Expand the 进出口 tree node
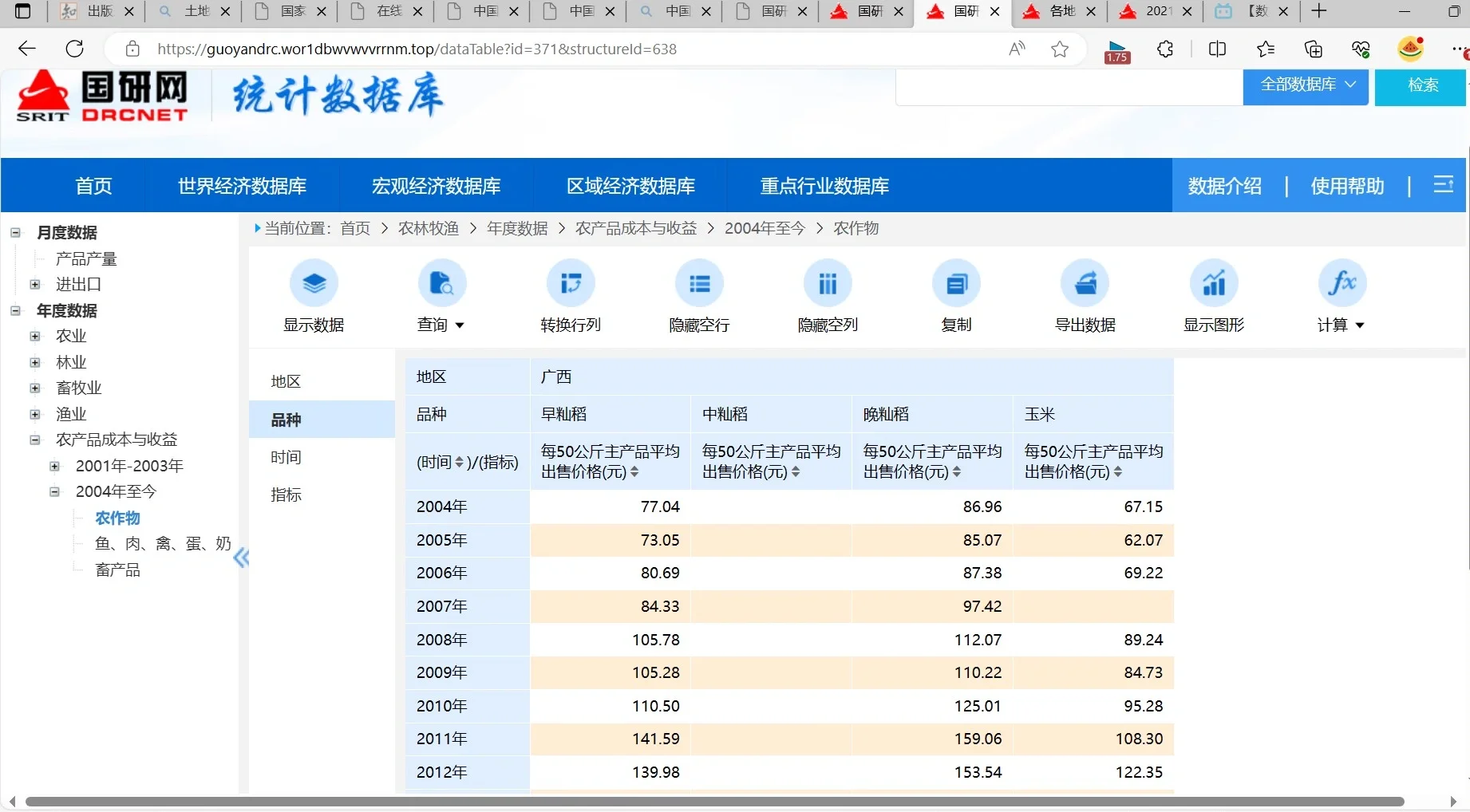Viewport: 1470px width, 812px height. tap(35, 284)
